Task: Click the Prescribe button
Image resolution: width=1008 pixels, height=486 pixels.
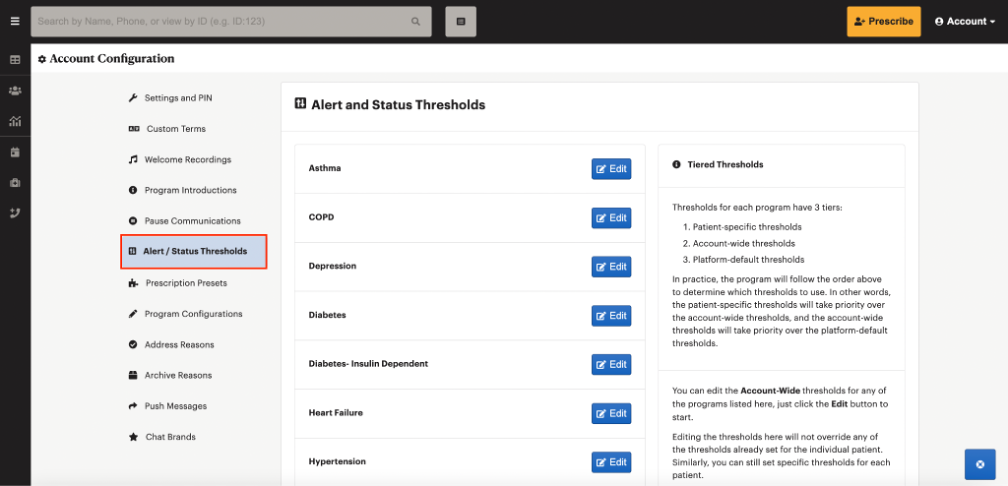Action: [x=884, y=21]
